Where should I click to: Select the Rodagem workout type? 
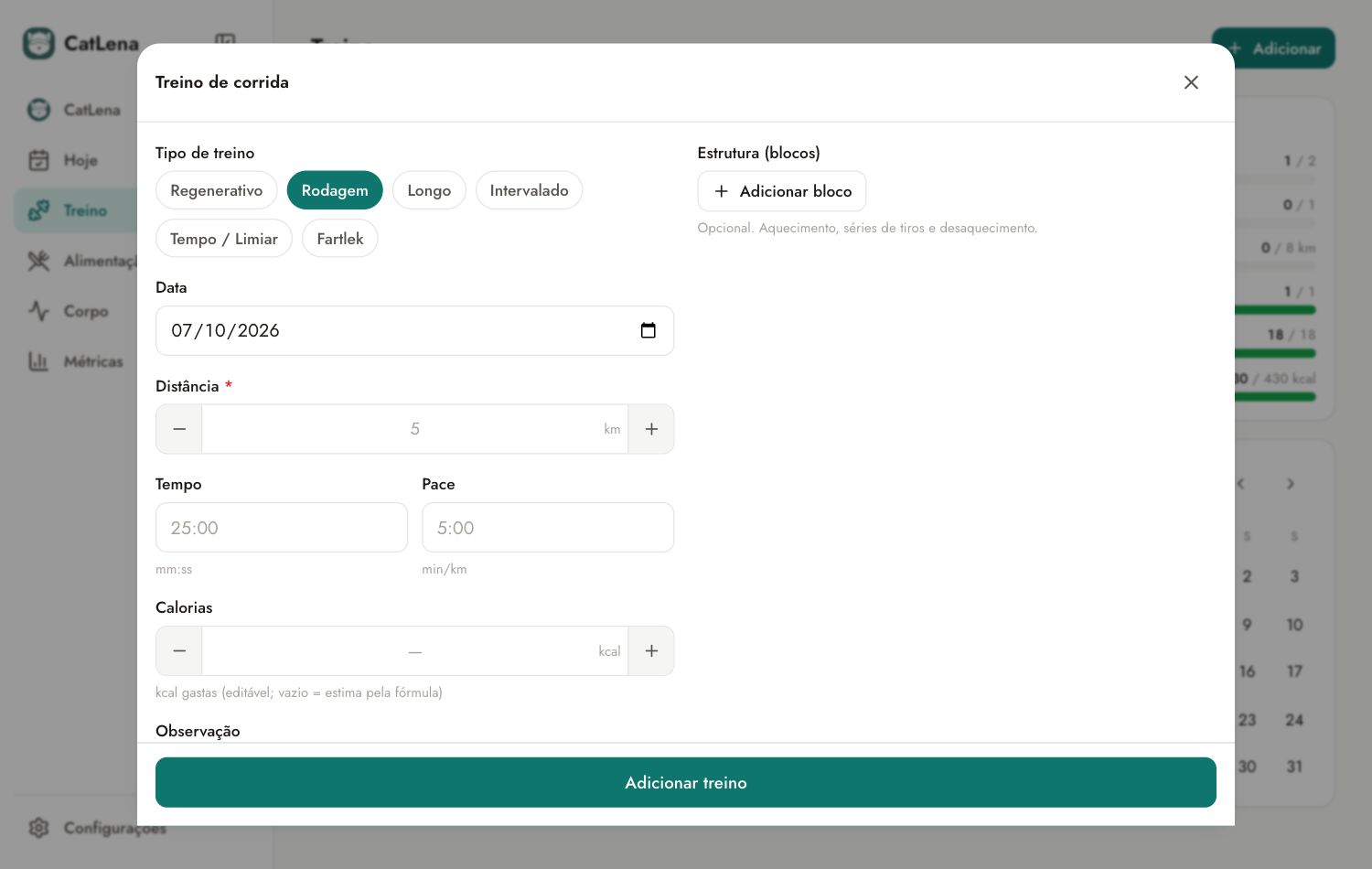click(335, 190)
